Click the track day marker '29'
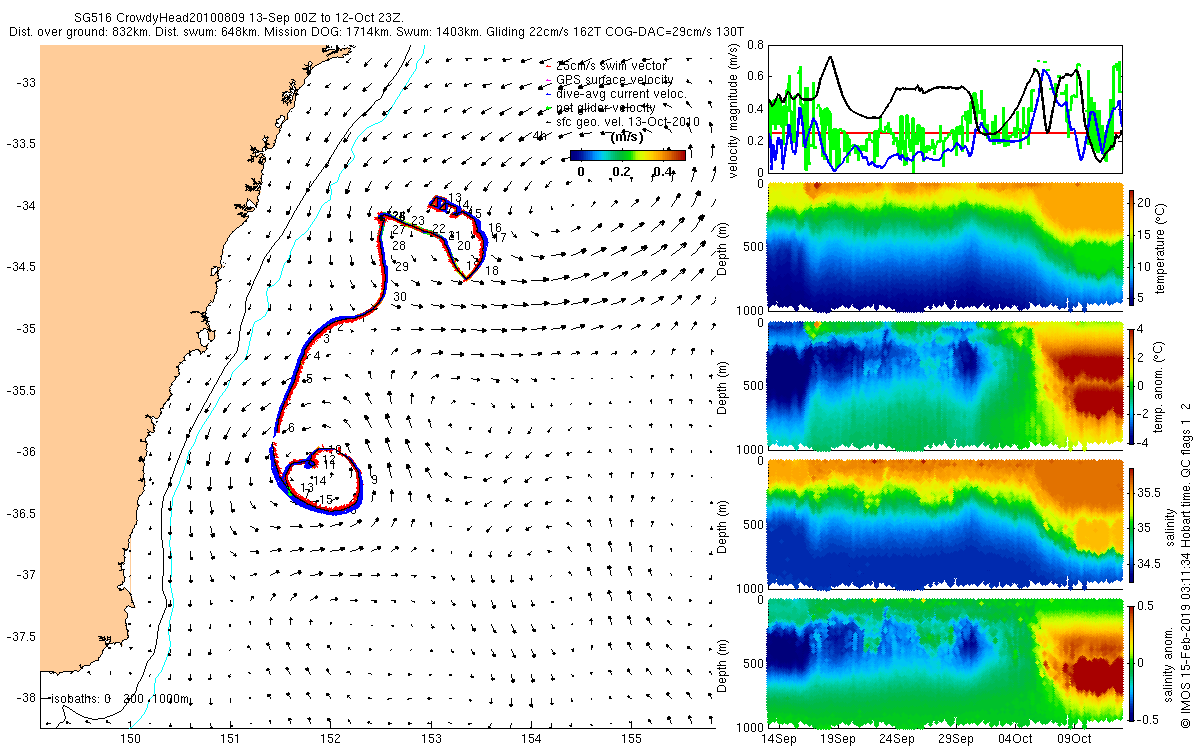 pyautogui.click(x=402, y=268)
